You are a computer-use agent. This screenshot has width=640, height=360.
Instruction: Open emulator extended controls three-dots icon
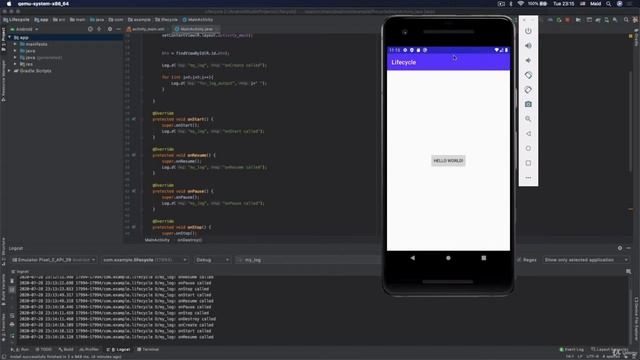pos(528,178)
